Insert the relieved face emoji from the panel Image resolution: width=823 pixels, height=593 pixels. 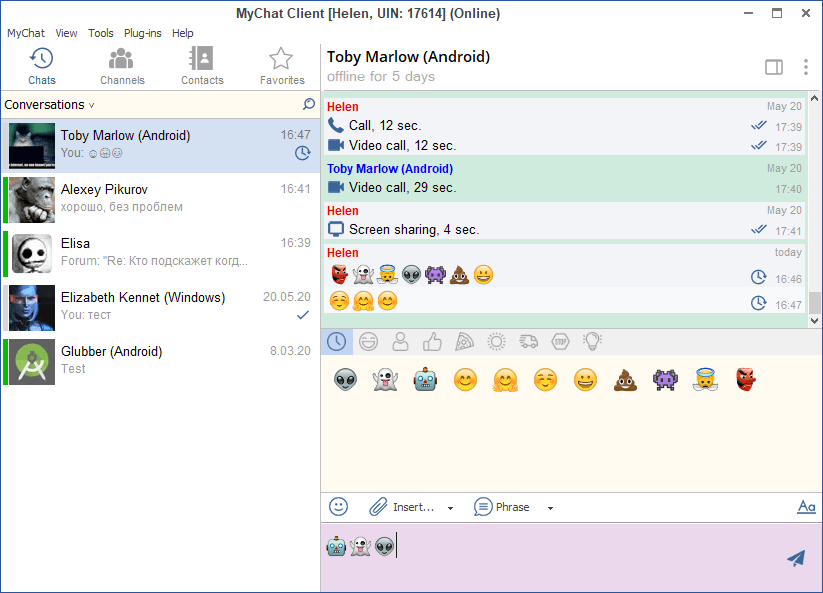pos(545,379)
